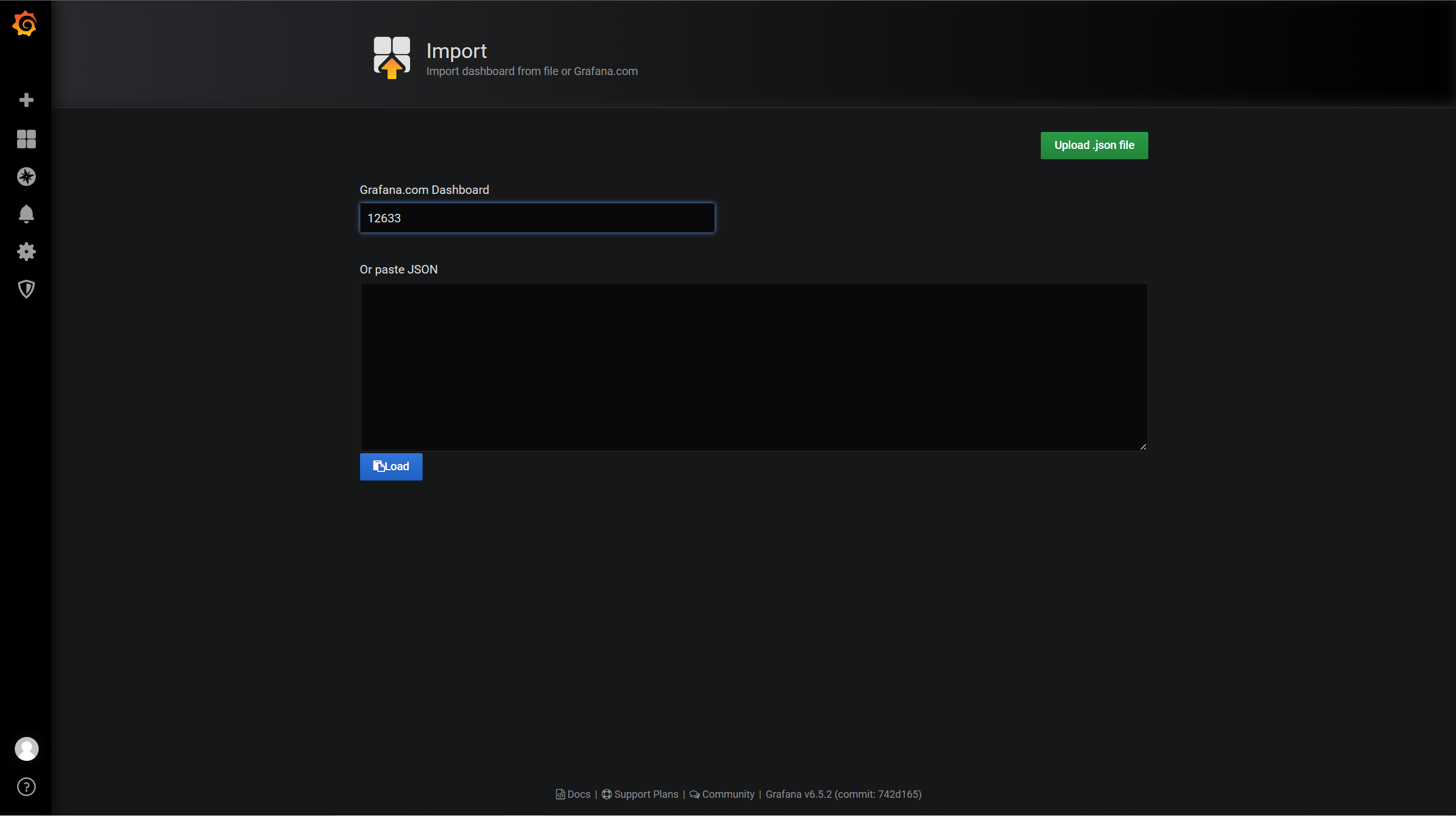Open the Explore compass icon
Image resolution: width=1456 pixels, height=816 pixels.
[26, 177]
